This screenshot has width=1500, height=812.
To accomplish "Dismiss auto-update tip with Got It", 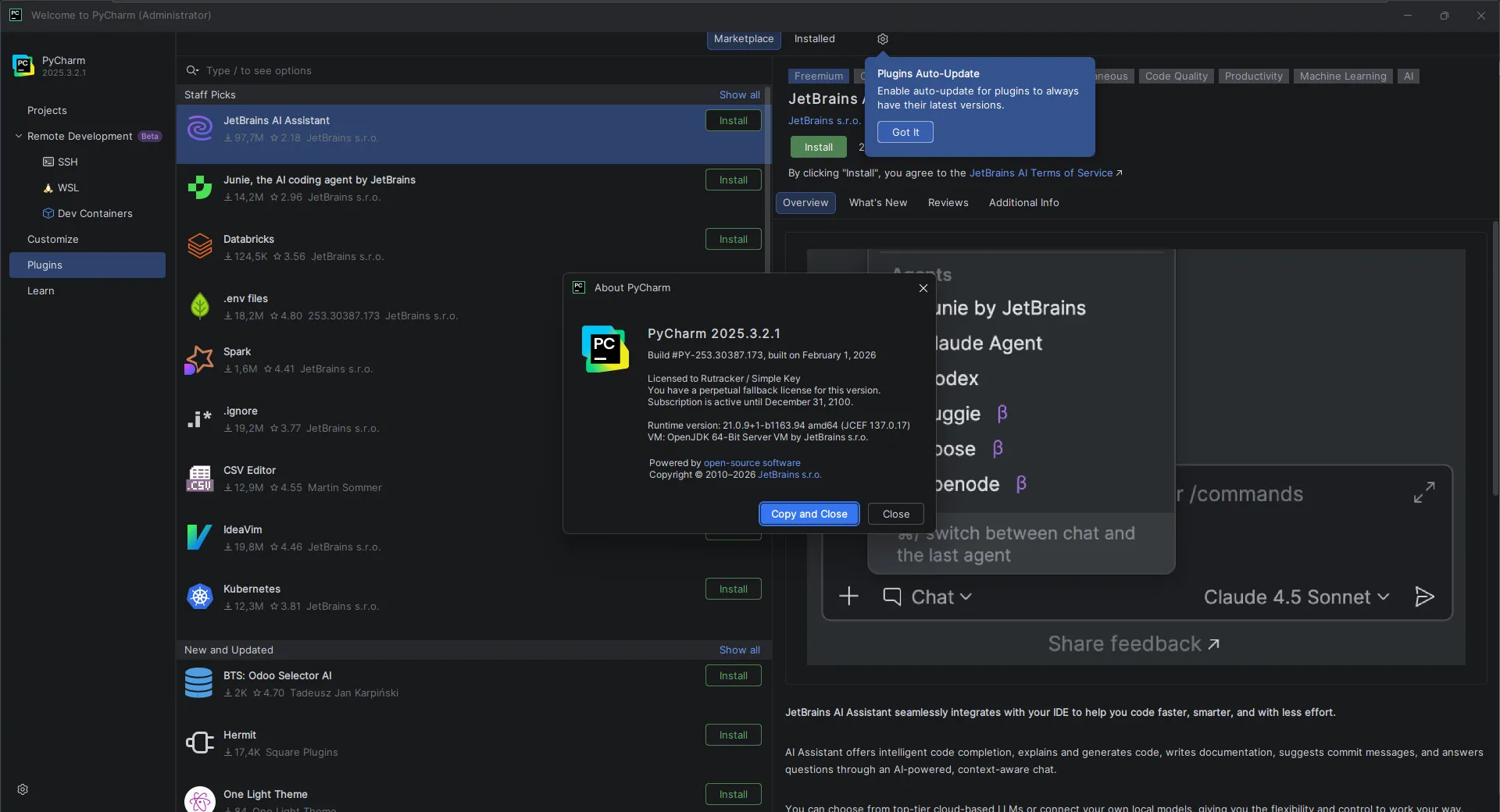I will 905,132.
